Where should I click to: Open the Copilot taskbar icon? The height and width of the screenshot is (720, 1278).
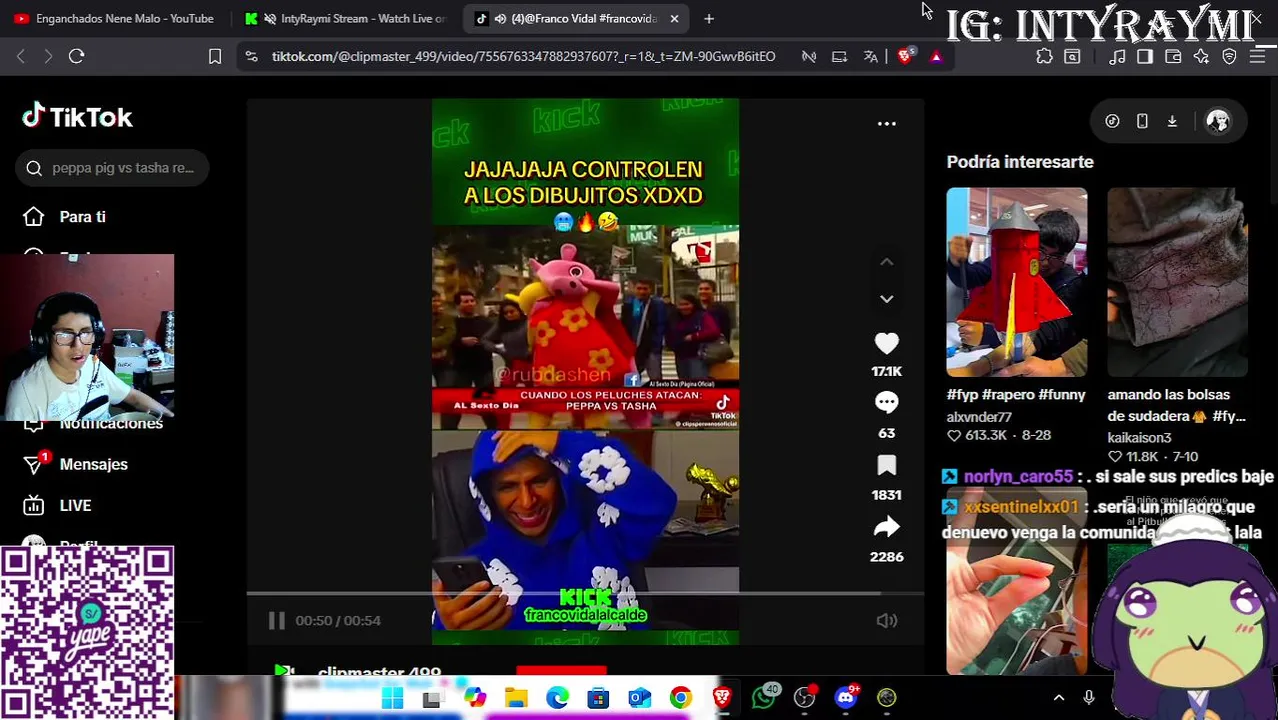474,697
